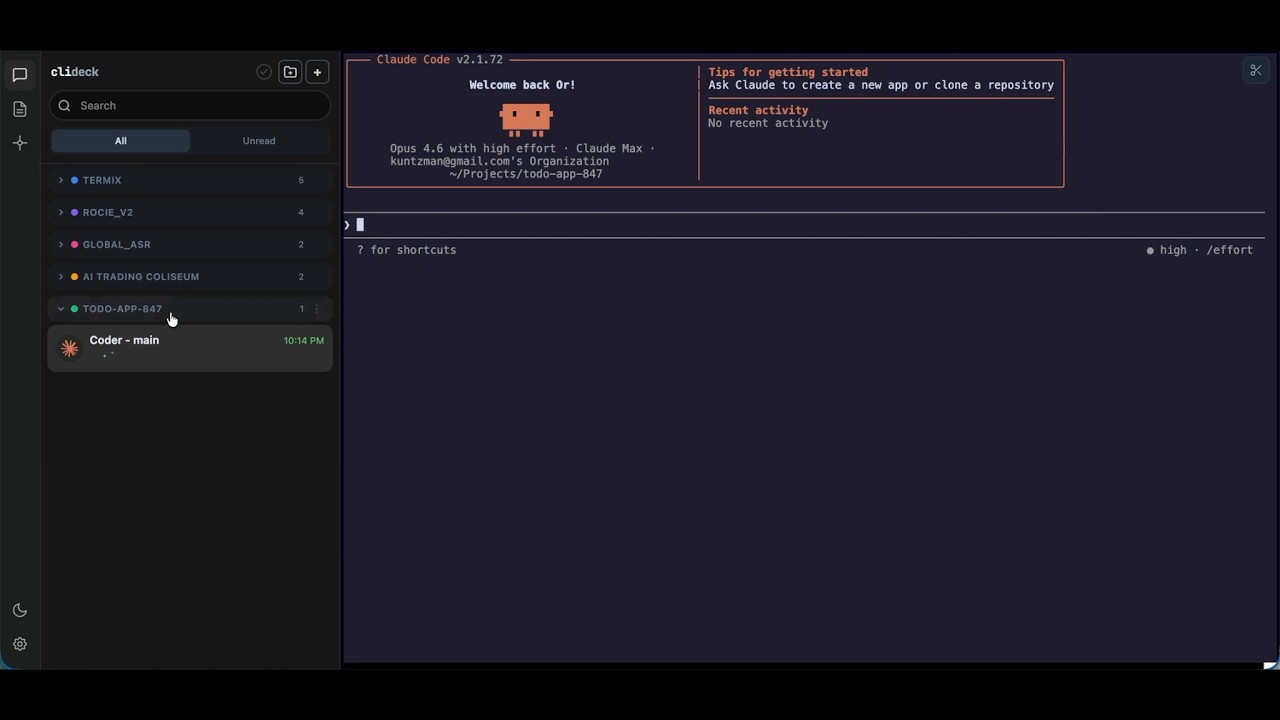The height and width of the screenshot is (720, 1280).
Task: Click the ROCIE_V2 count badge 4
Action: [x=301, y=212]
